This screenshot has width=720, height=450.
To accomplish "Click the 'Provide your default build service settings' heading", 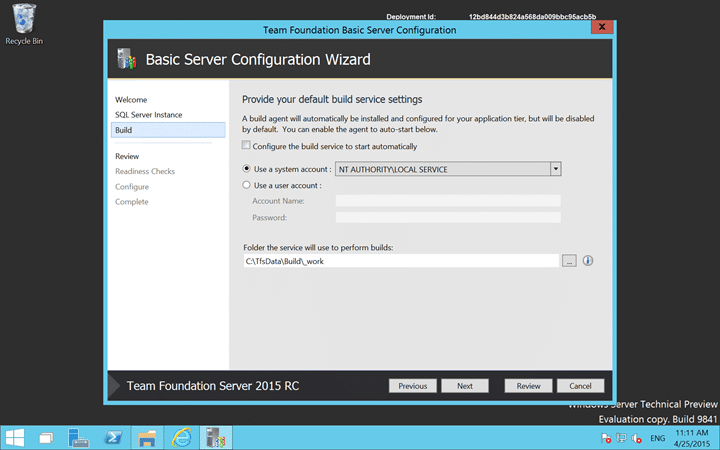I will [x=332, y=99].
